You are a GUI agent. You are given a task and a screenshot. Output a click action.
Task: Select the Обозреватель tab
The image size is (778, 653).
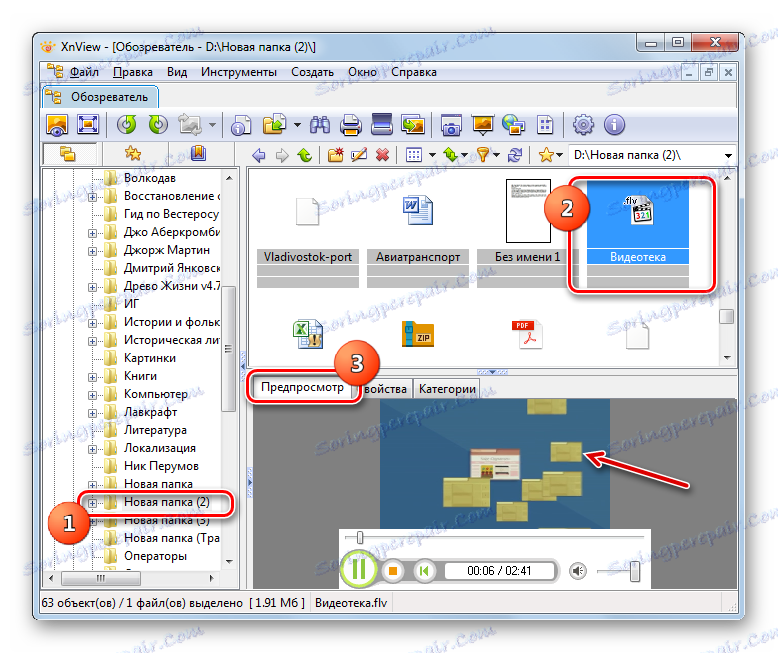click(101, 97)
